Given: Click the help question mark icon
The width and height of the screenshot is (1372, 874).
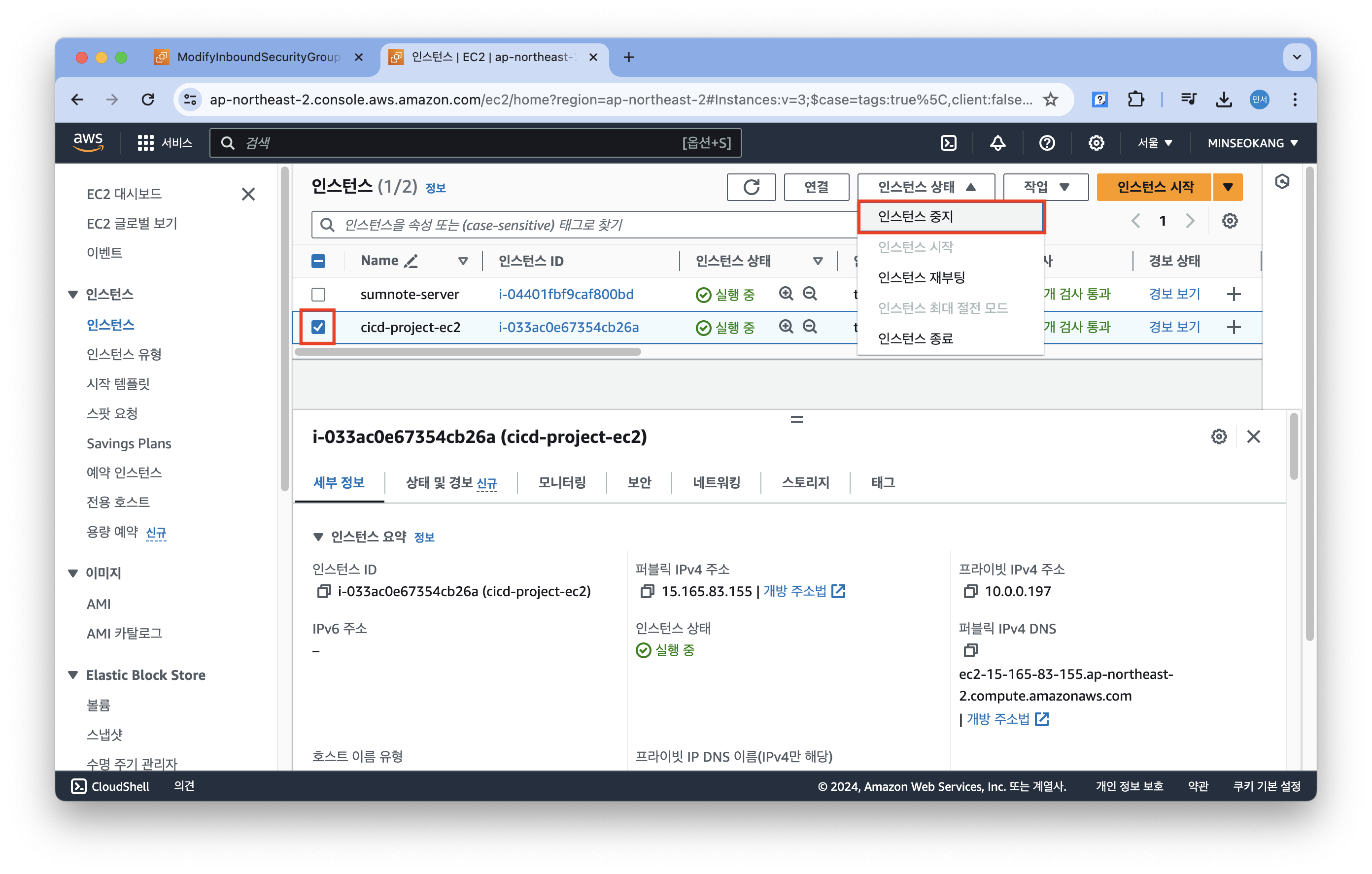Looking at the screenshot, I should point(1047,143).
